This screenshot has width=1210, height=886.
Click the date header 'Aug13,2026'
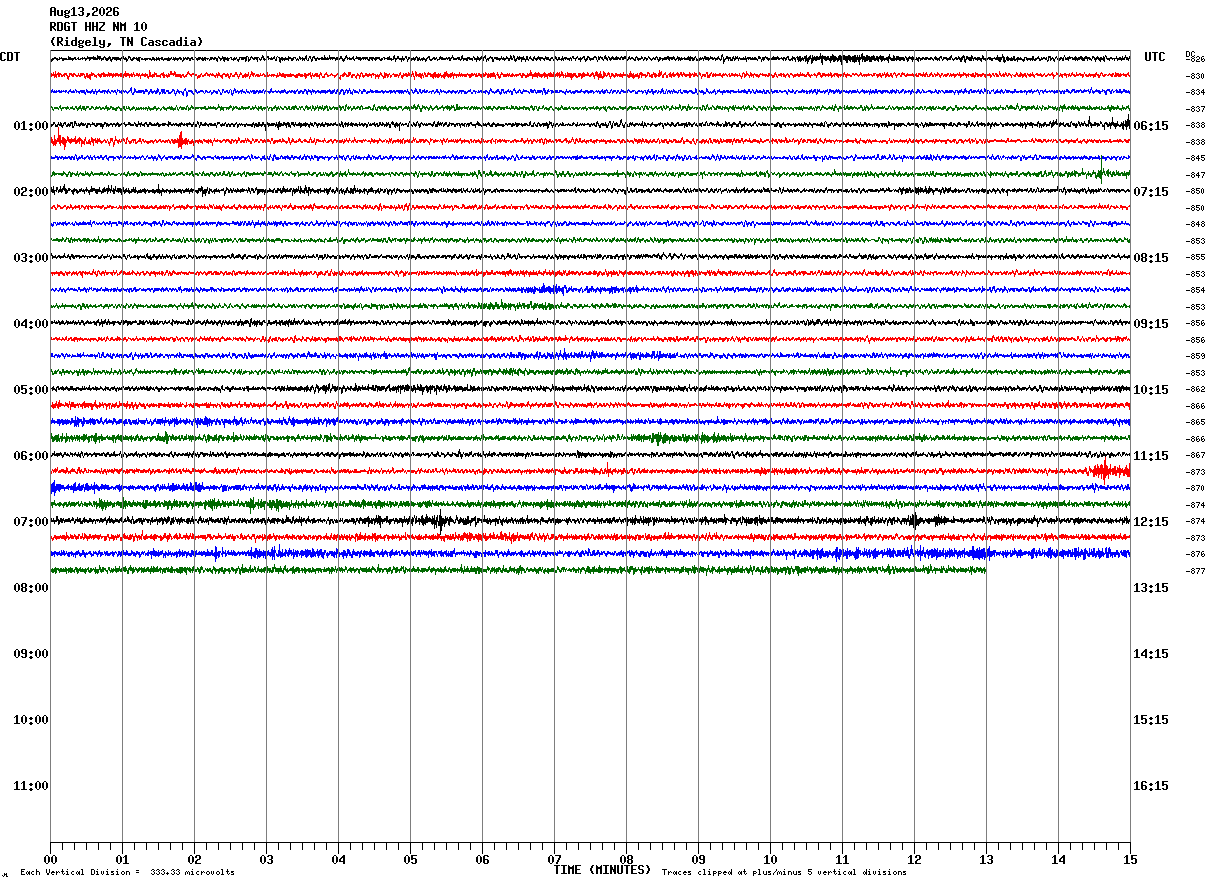point(84,12)
